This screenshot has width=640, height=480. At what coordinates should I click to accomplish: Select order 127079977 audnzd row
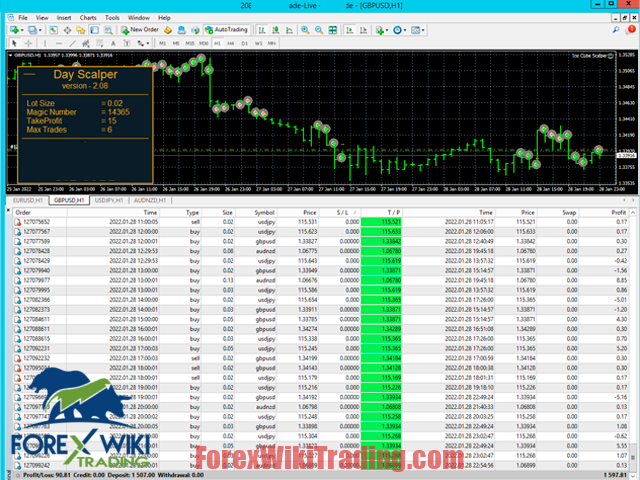(321, 280)
